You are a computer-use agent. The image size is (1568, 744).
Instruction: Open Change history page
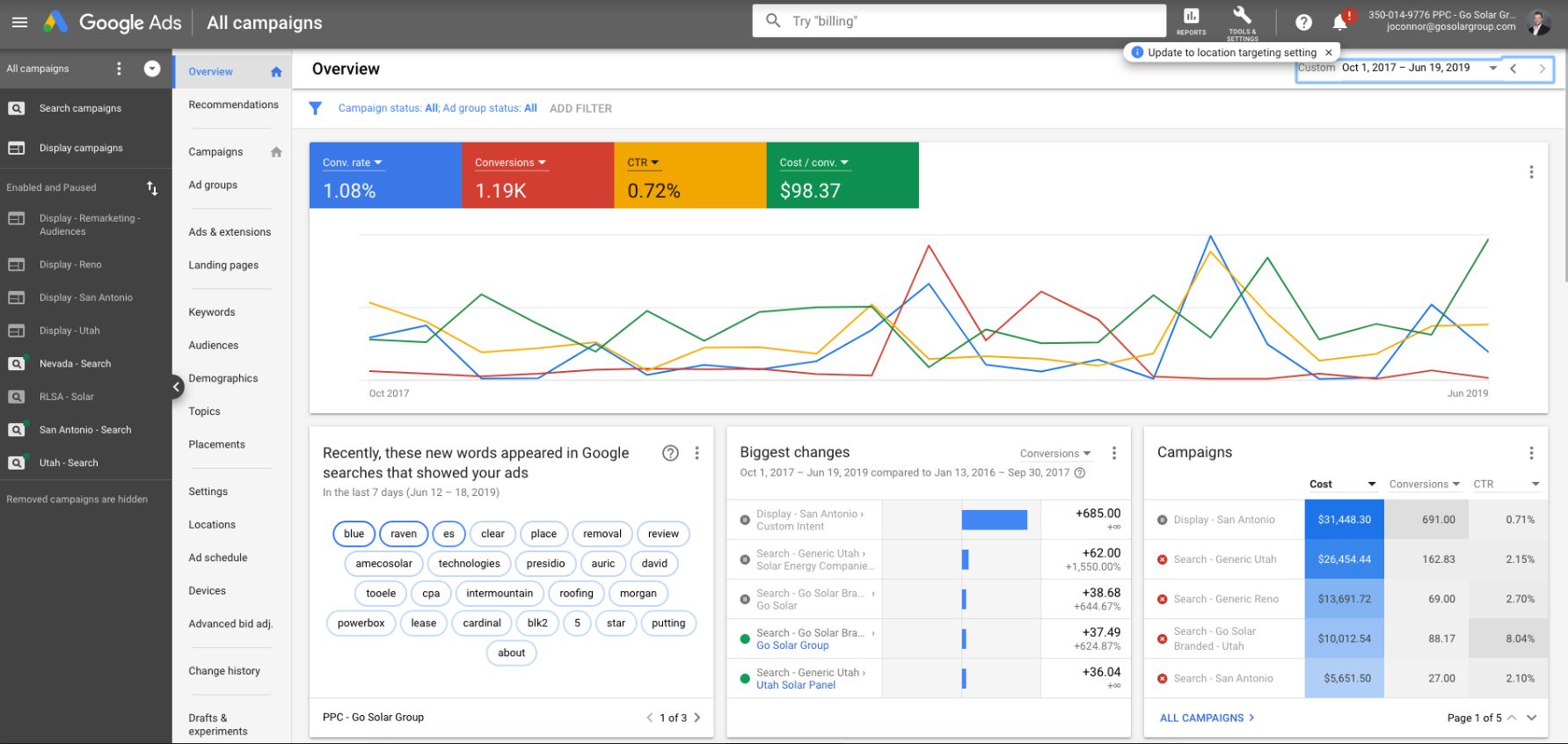[x=224, y=671]
